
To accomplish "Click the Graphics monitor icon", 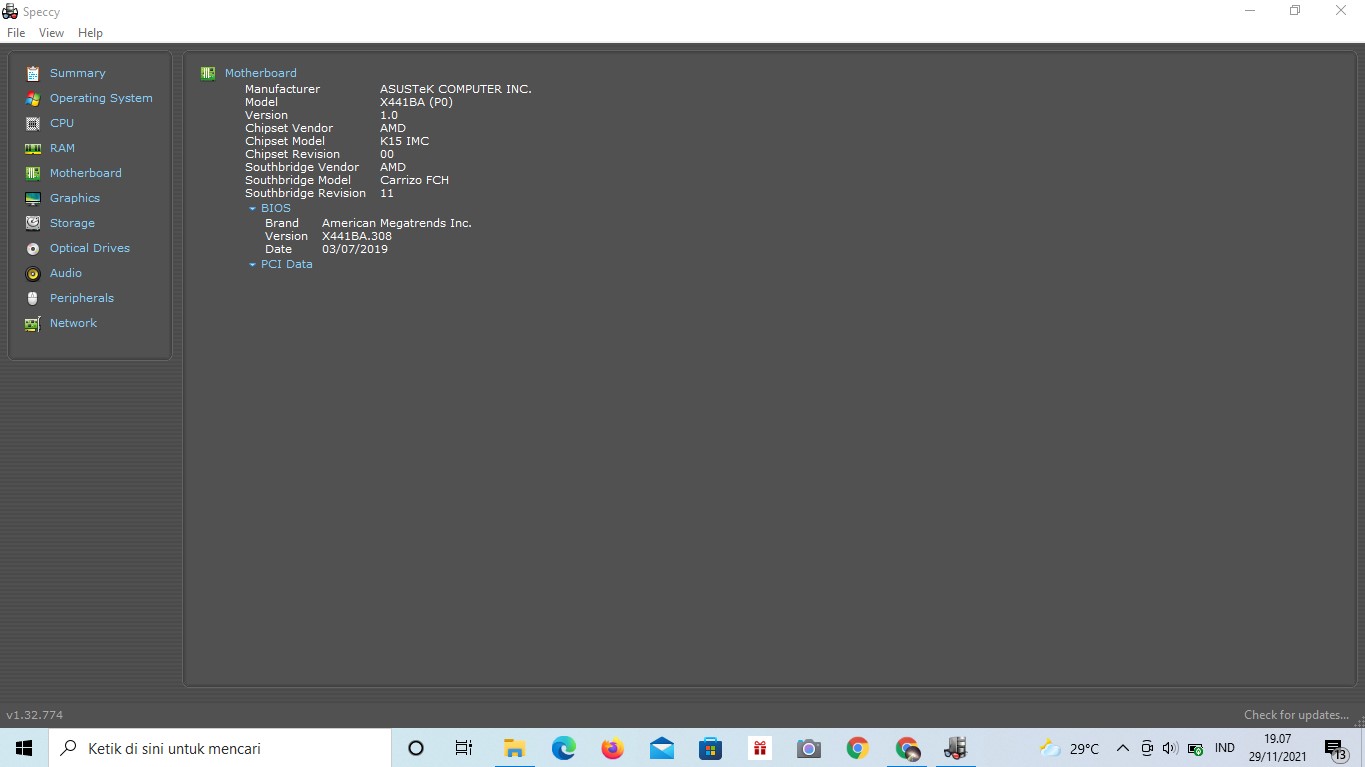I will coord(33,198).
